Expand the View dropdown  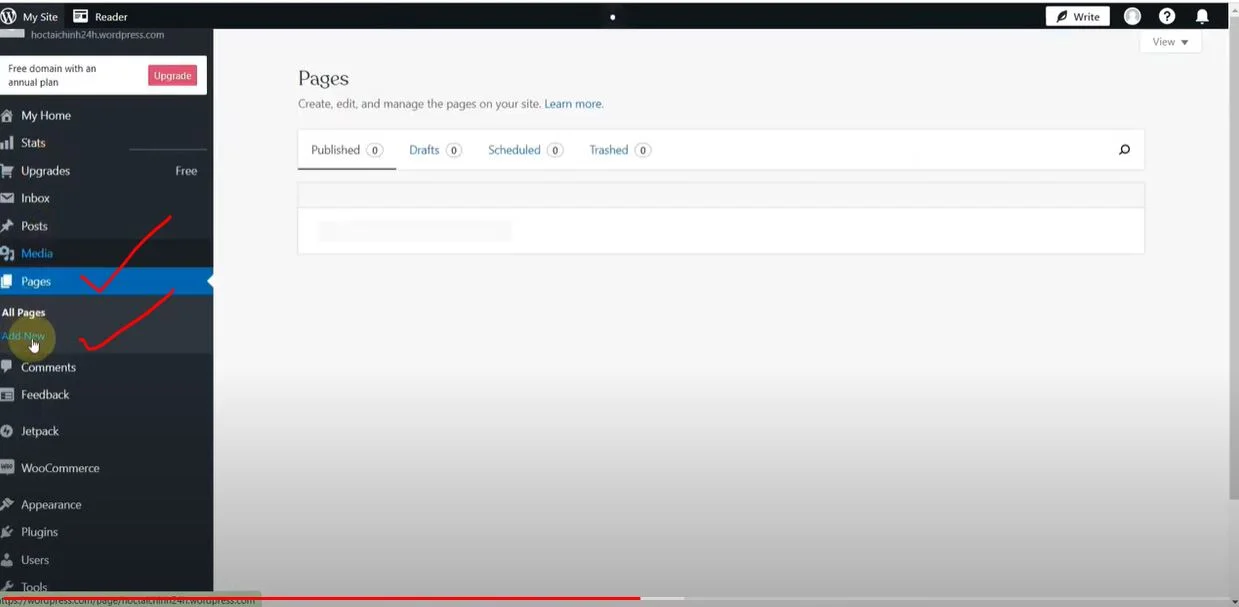click(x=1170, y=42)
